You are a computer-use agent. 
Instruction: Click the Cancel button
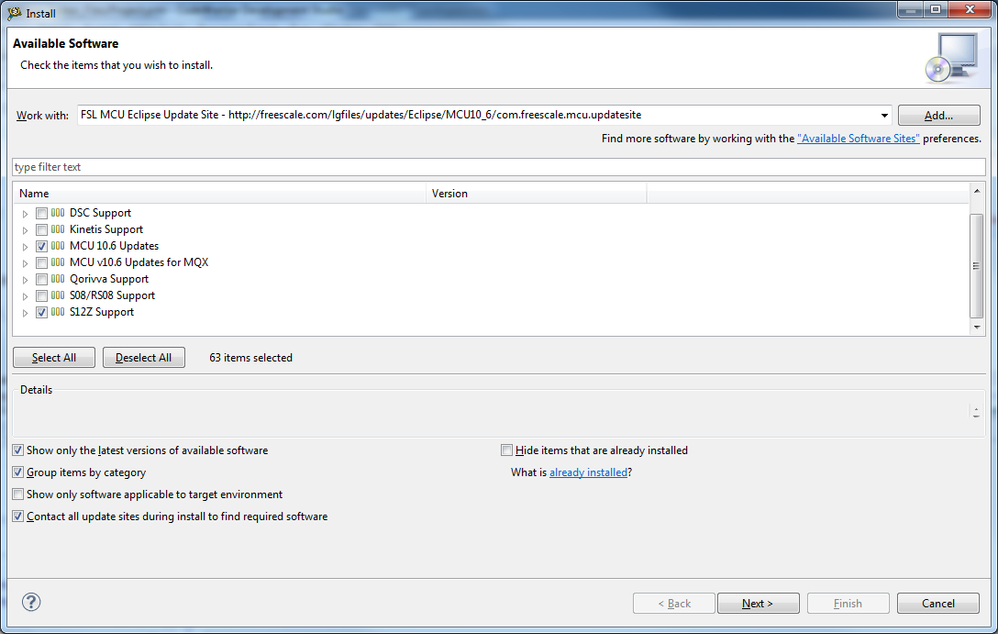[938, 603]
